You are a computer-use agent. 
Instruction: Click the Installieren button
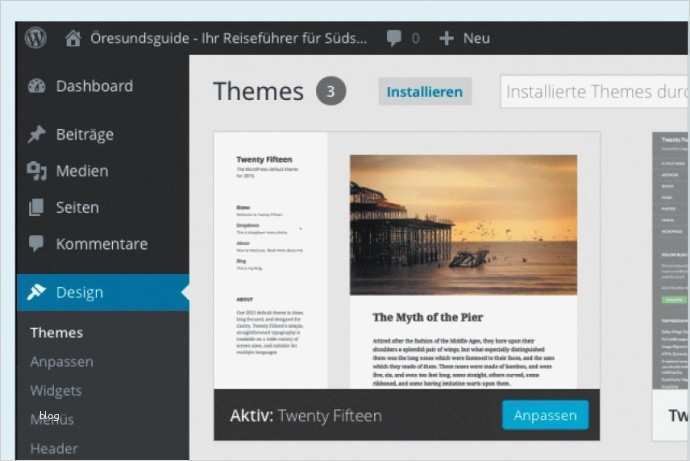pyautogui.click(x=425, y=91)
